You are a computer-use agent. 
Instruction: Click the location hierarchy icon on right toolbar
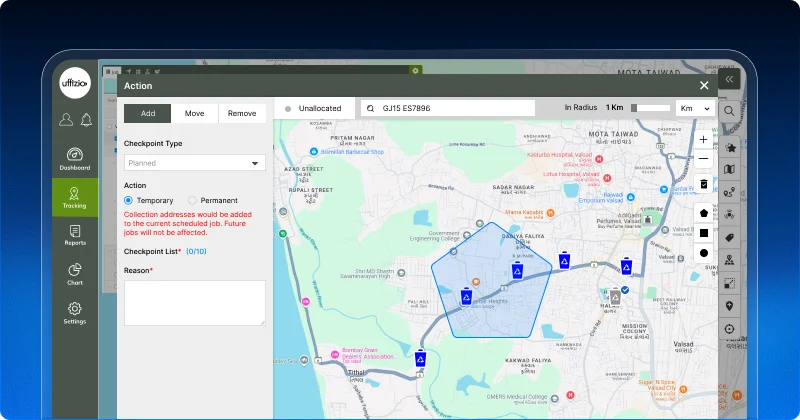tap(730, 260)
